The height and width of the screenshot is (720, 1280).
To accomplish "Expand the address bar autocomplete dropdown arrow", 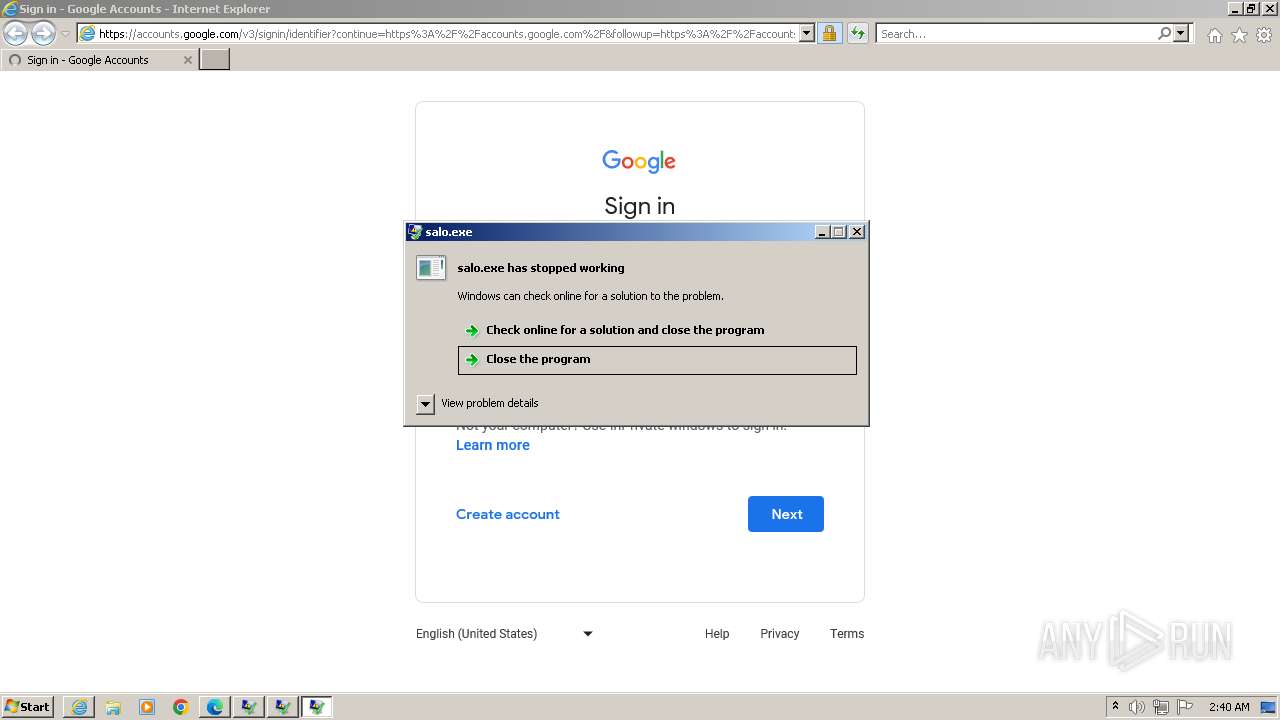I will tap(807, 33).
